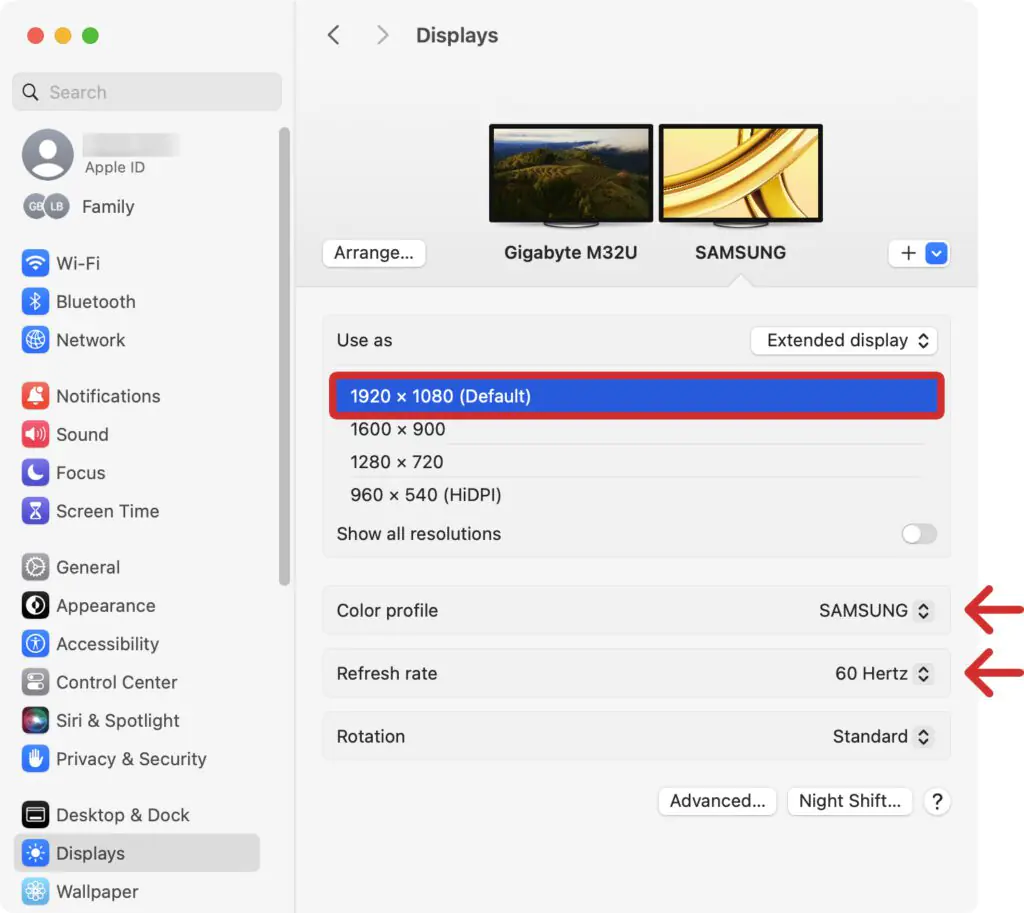Open Focus settings
The image size is (1024, 913).
(x=78, y=472)
